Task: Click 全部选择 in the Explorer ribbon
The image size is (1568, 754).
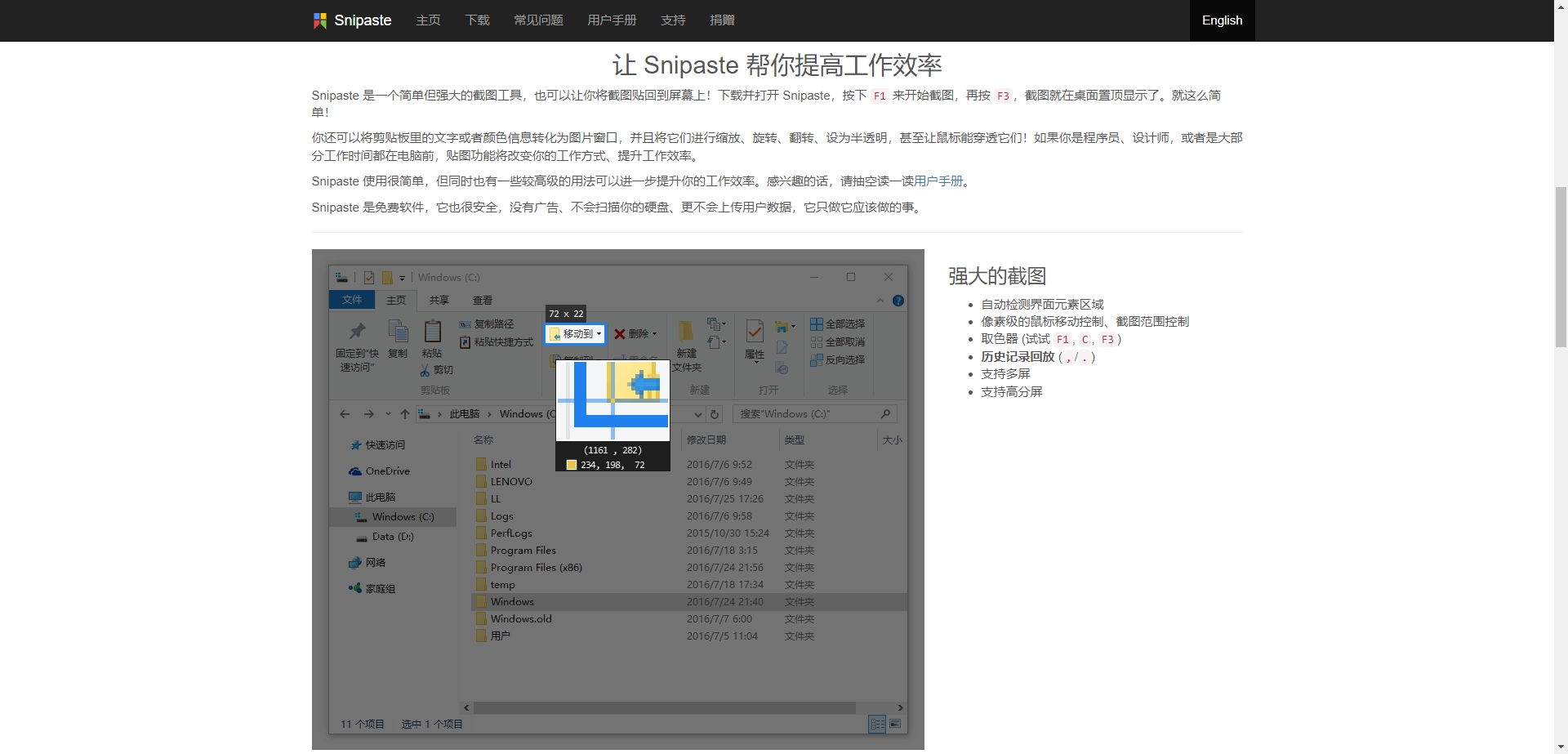Action: click(837, 324)
